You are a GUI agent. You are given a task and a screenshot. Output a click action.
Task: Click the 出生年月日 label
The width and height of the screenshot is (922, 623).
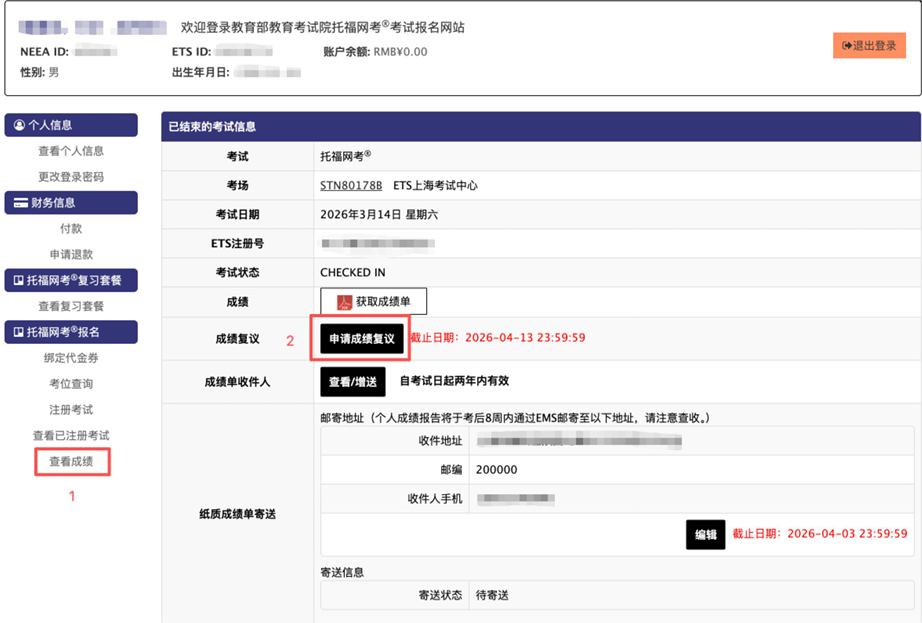(201, 73)
